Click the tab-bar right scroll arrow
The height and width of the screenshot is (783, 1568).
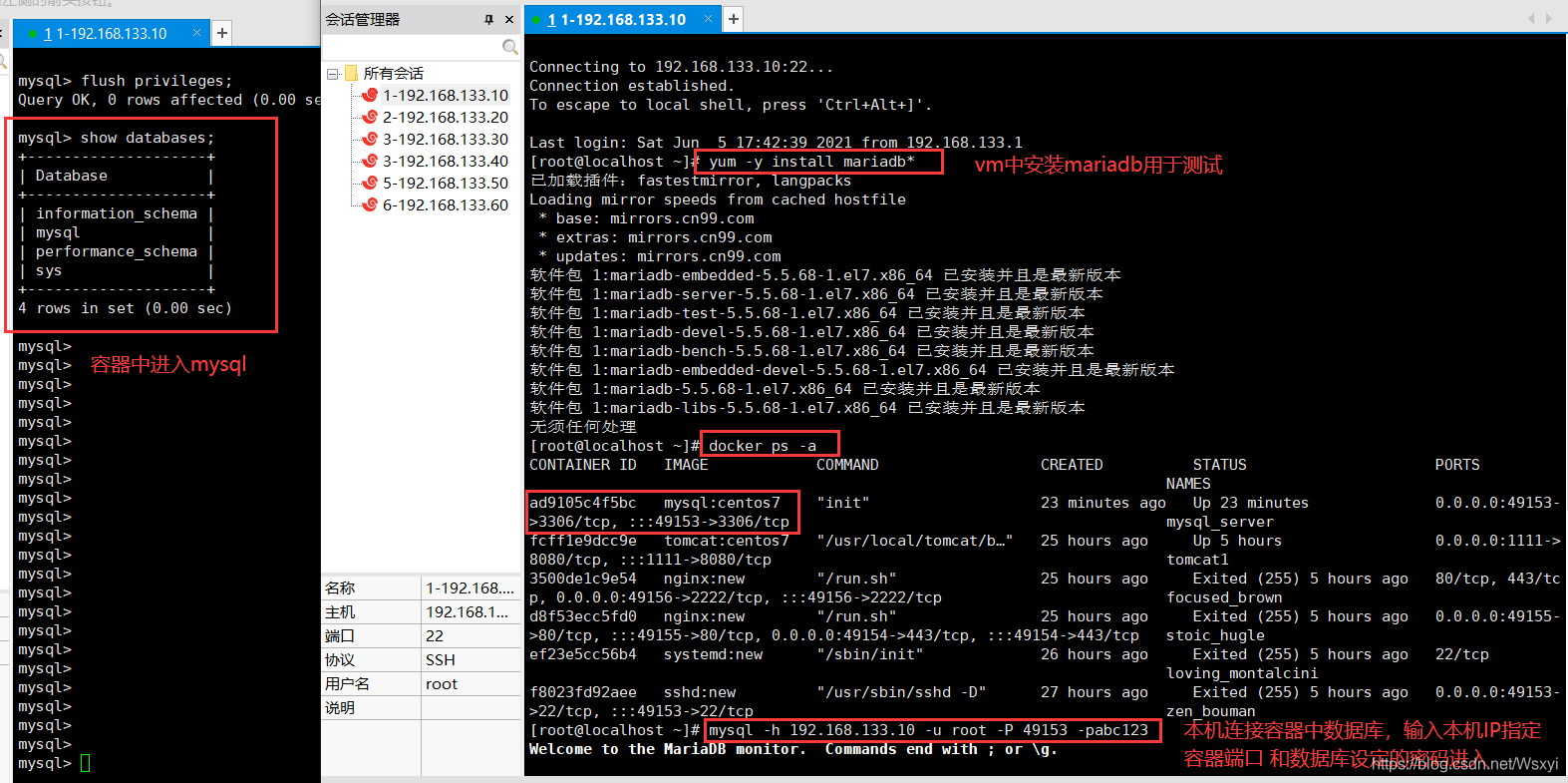[1548, 18]
